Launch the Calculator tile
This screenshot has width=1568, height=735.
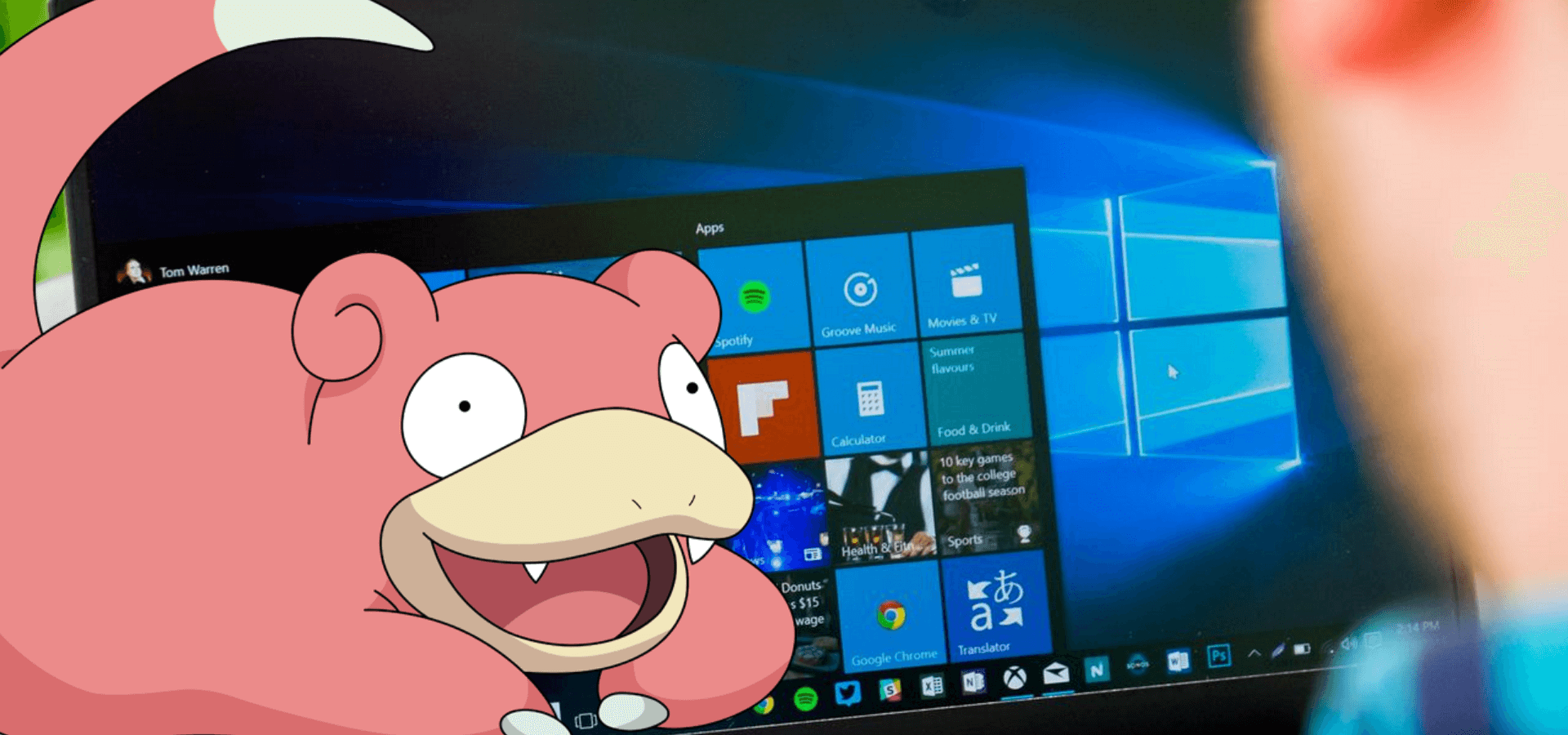pos(871,399)
